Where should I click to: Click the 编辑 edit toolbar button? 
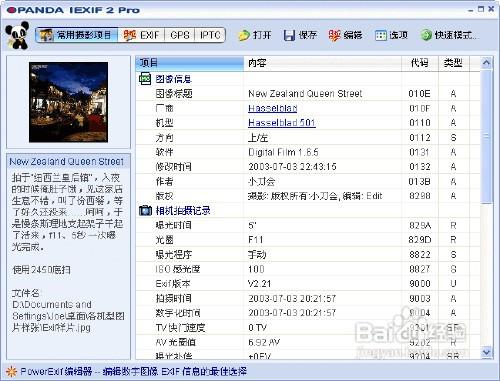coord(345,35)
